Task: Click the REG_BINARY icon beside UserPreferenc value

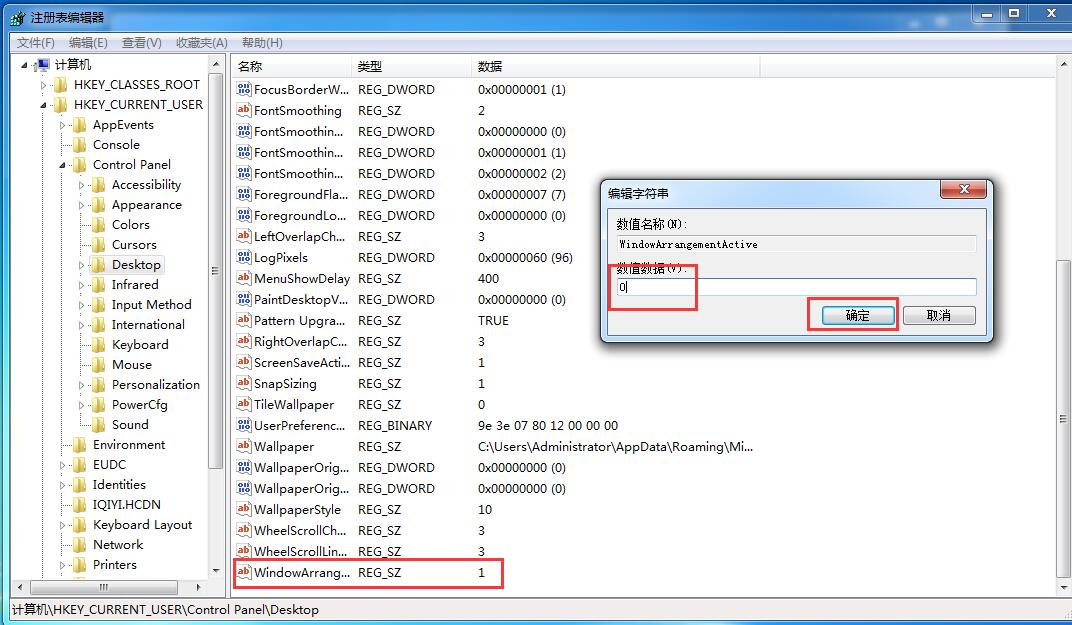Action: tap(243, 425)
